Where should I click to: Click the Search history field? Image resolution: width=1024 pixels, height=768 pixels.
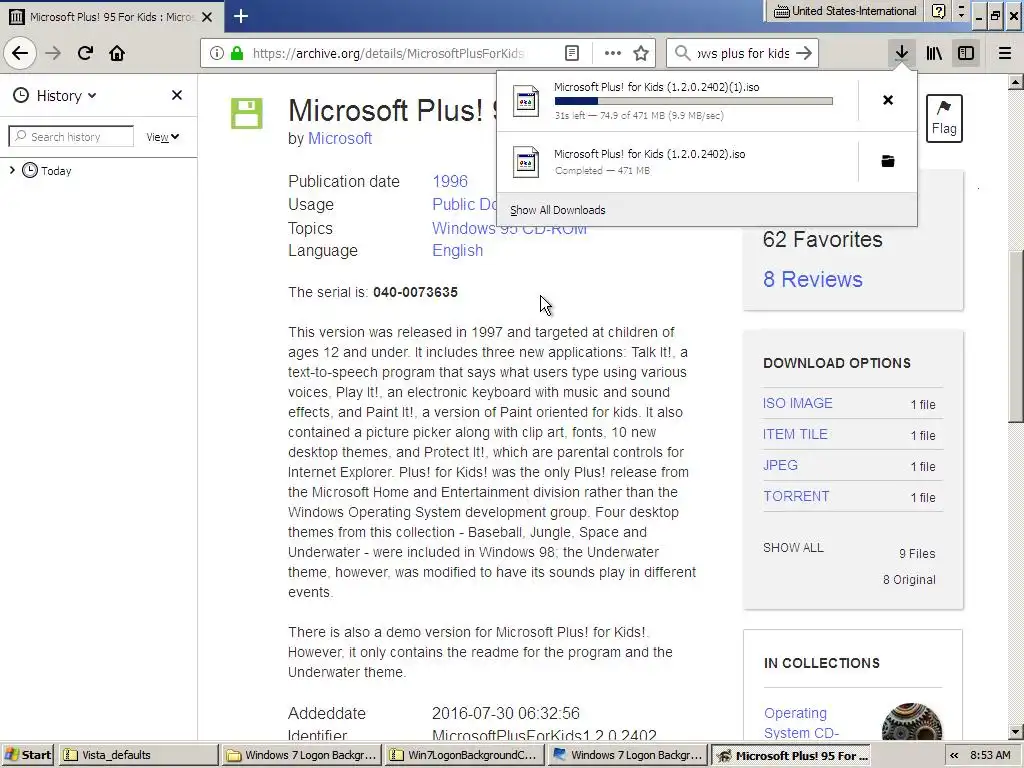pos(71,136)
